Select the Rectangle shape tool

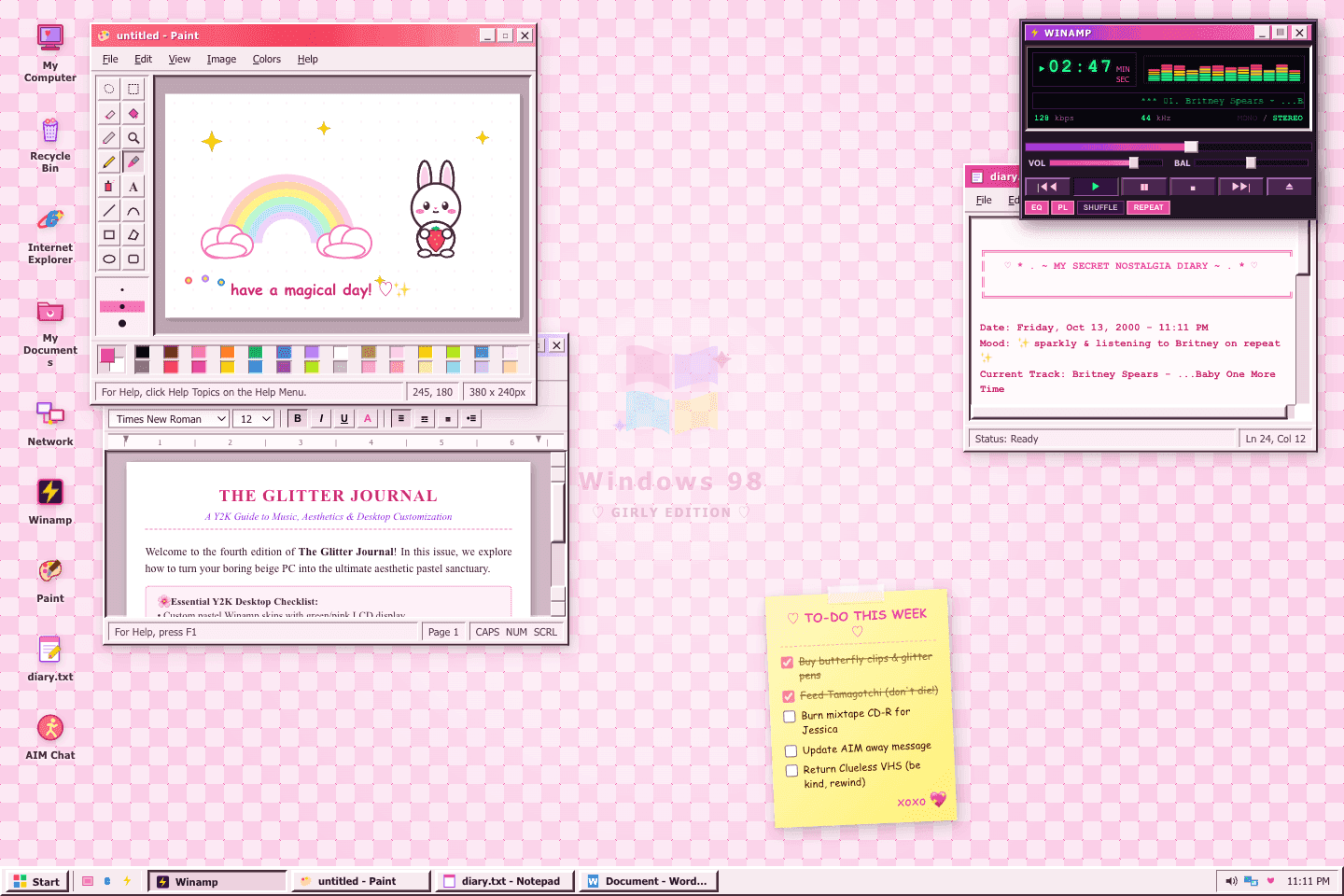(x=109, y=234)
